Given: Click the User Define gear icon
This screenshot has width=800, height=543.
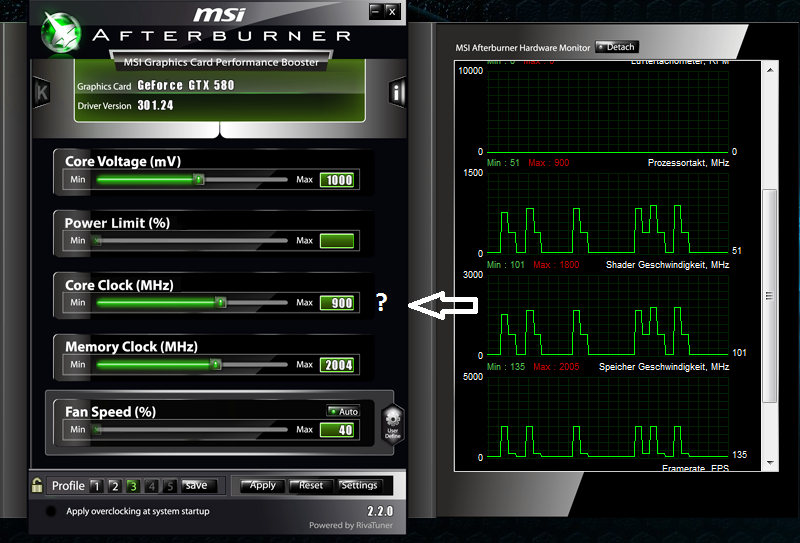Looking at the screenshot, I should 392,424.
